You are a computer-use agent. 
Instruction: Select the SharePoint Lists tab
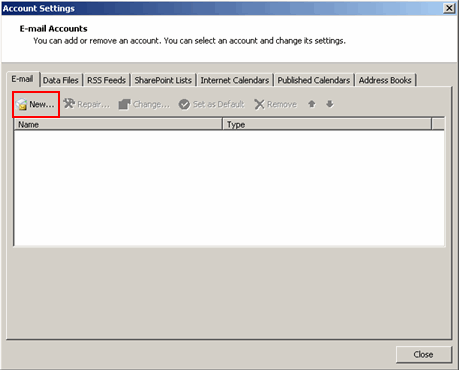[163, 80]
